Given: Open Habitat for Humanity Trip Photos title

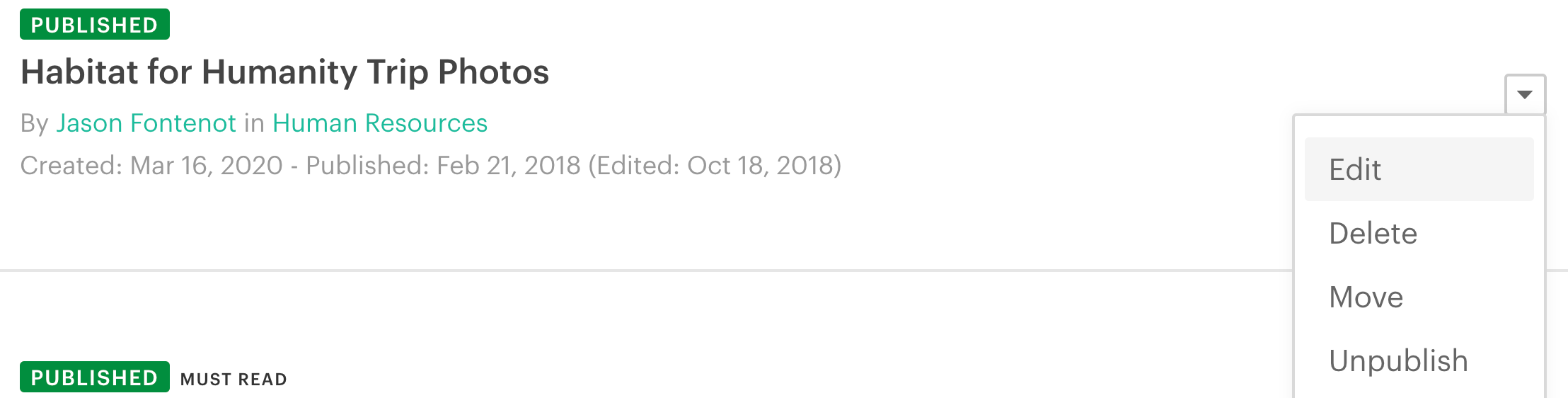Looking at the screenshot, I should pyautogui.click(x=284, y=72).
